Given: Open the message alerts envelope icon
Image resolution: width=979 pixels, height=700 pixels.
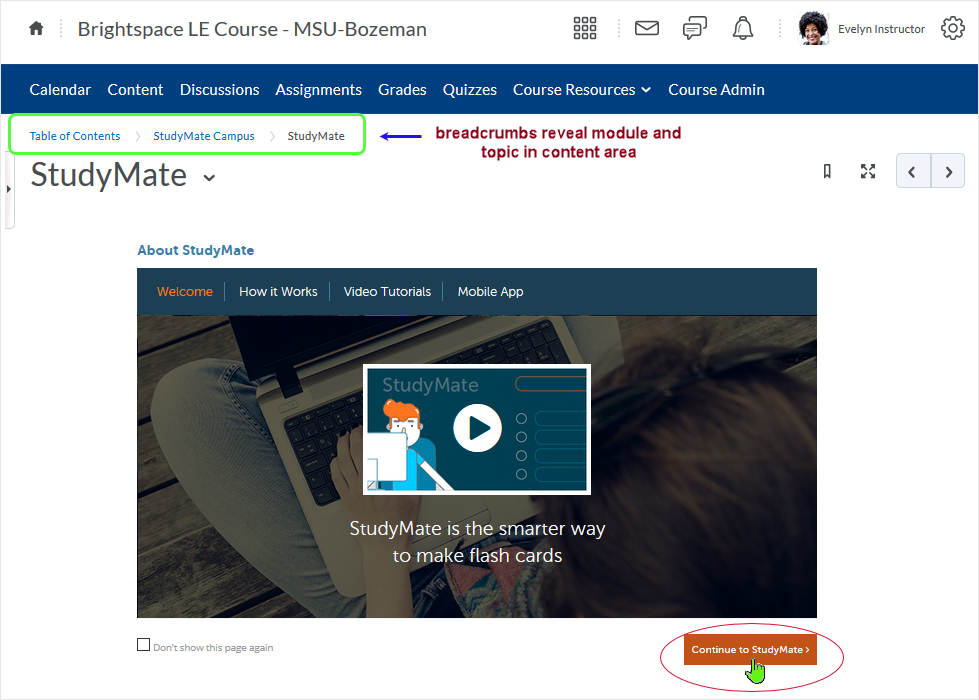Looking at the screenshot, I should pyautogui.click(x=647, y=28).
